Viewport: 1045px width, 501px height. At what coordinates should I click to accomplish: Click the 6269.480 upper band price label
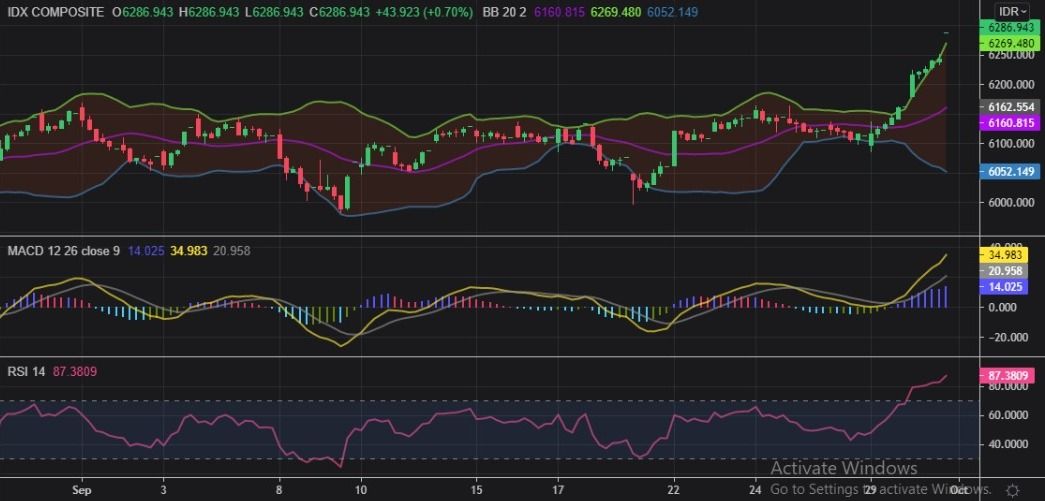coord(1012,43)
